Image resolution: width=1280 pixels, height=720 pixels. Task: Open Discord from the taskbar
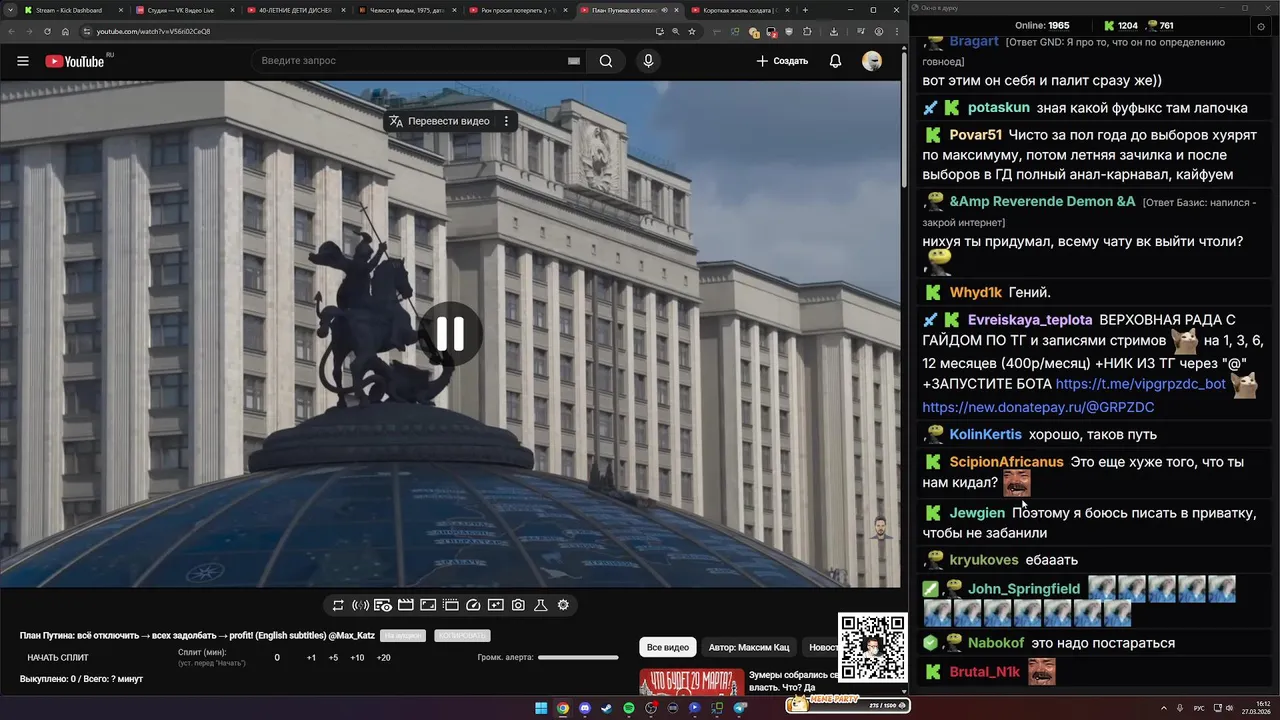(585, 708)
